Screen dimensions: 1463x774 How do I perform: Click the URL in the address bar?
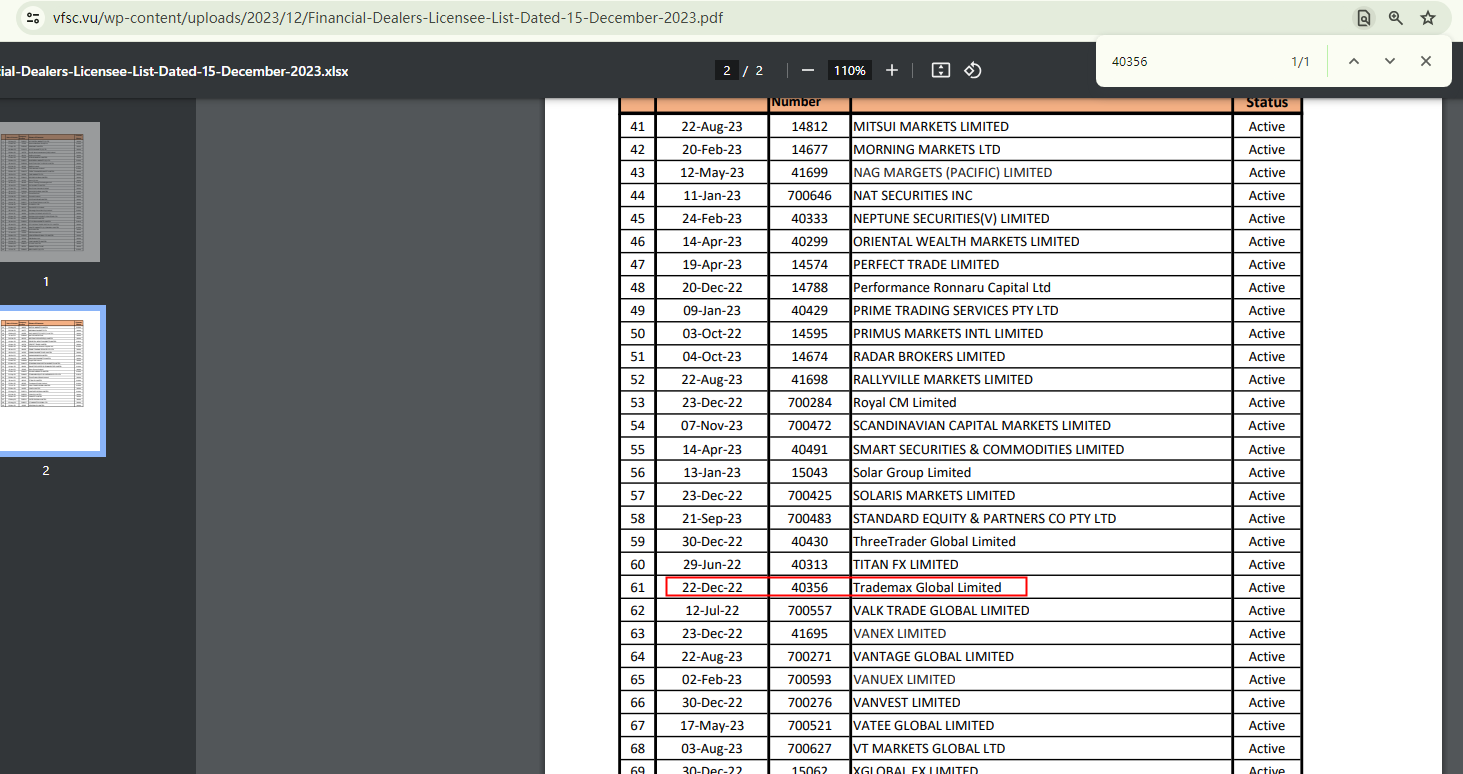click(388, 18)
